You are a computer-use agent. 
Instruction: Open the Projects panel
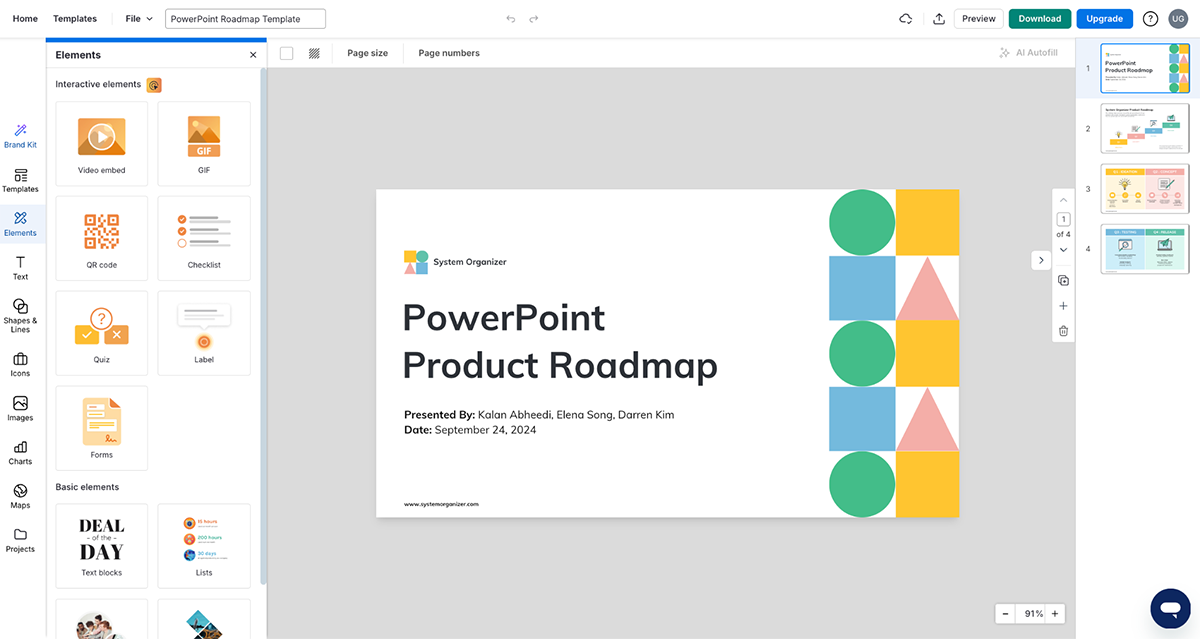(20, 540)
